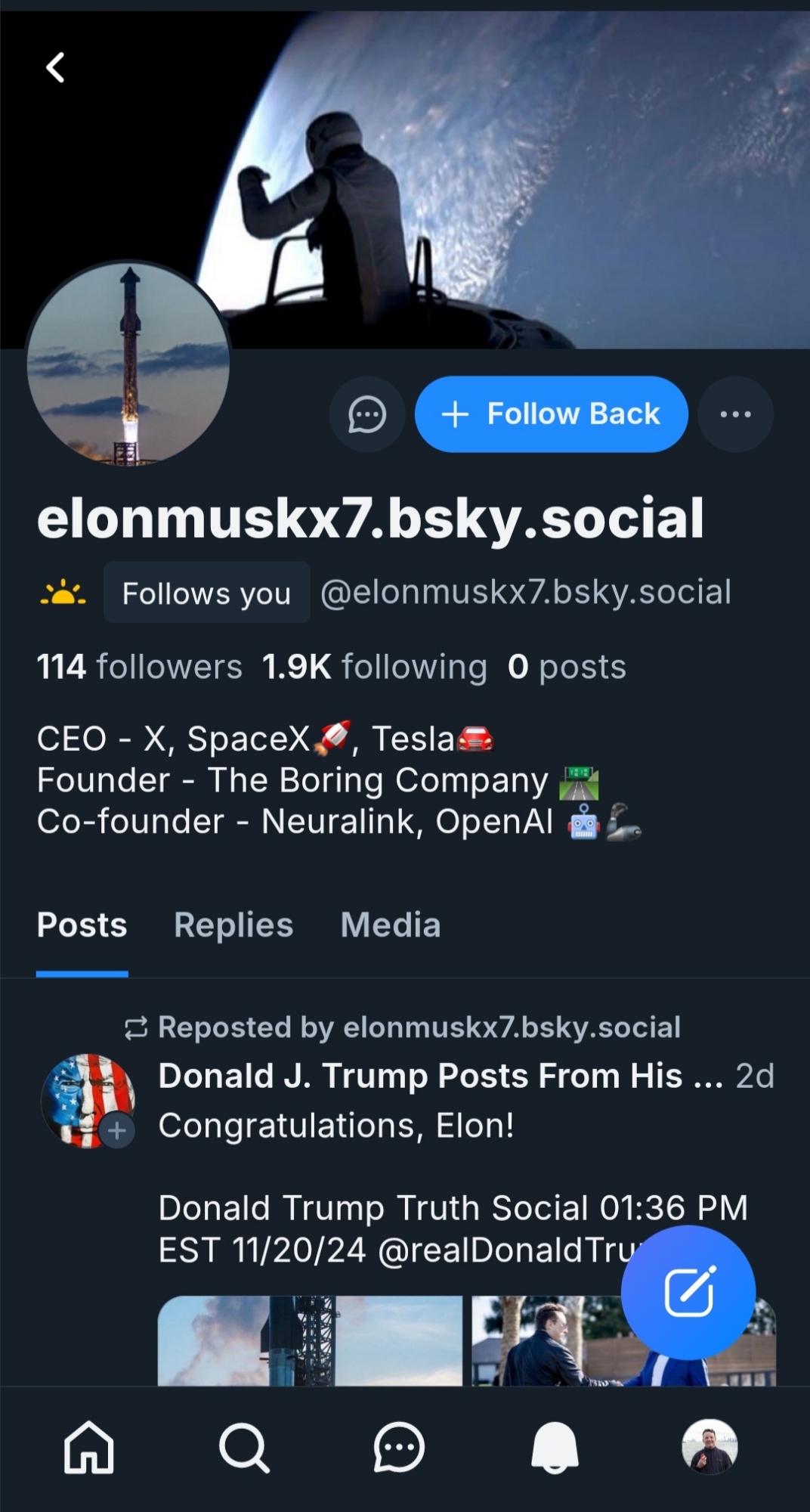Open the Notifications bell icon
The height and width of the screenshot is (1512, 810).
click(555, 1448)
